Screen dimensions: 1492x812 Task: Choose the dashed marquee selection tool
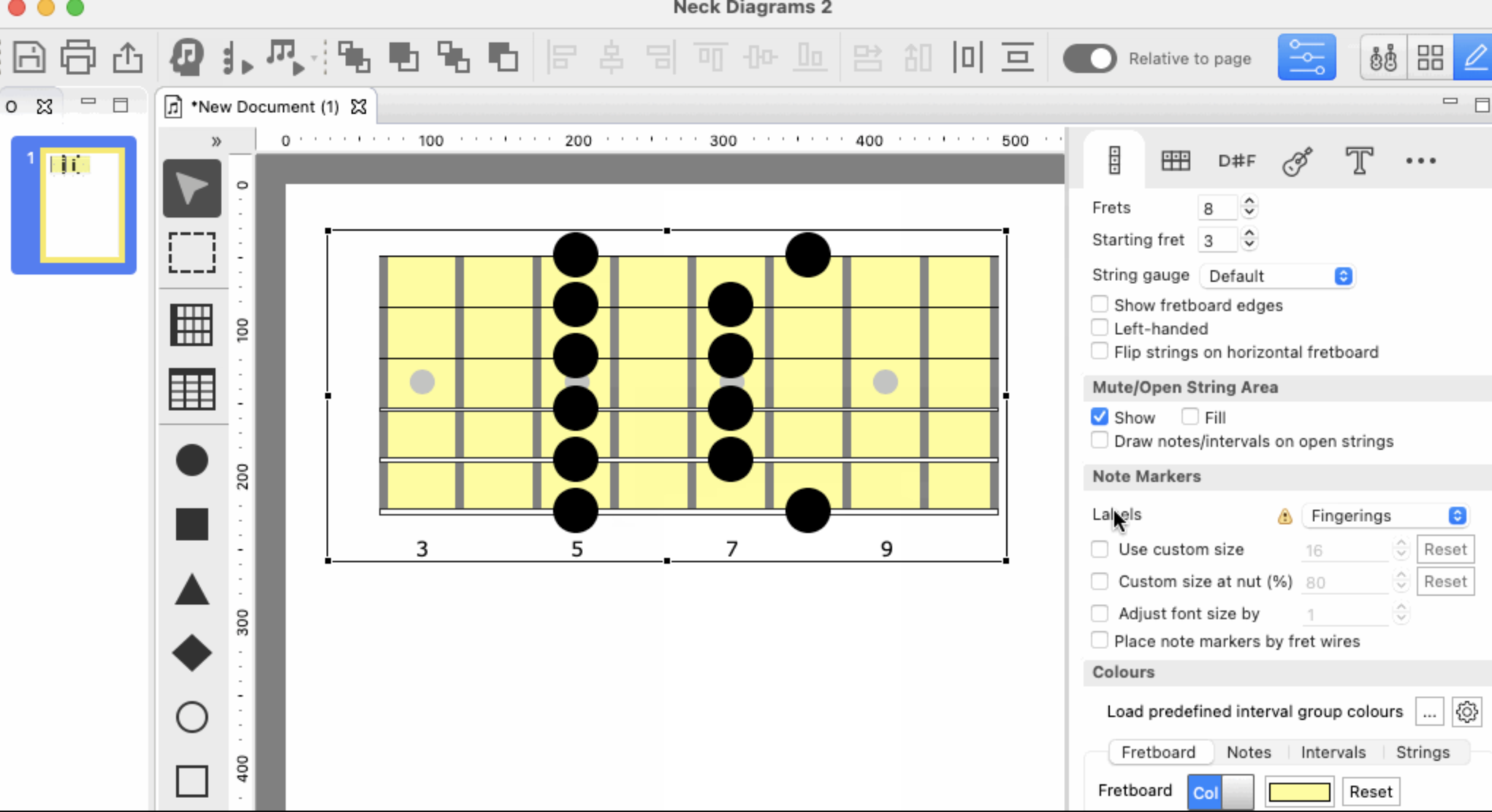191,253
